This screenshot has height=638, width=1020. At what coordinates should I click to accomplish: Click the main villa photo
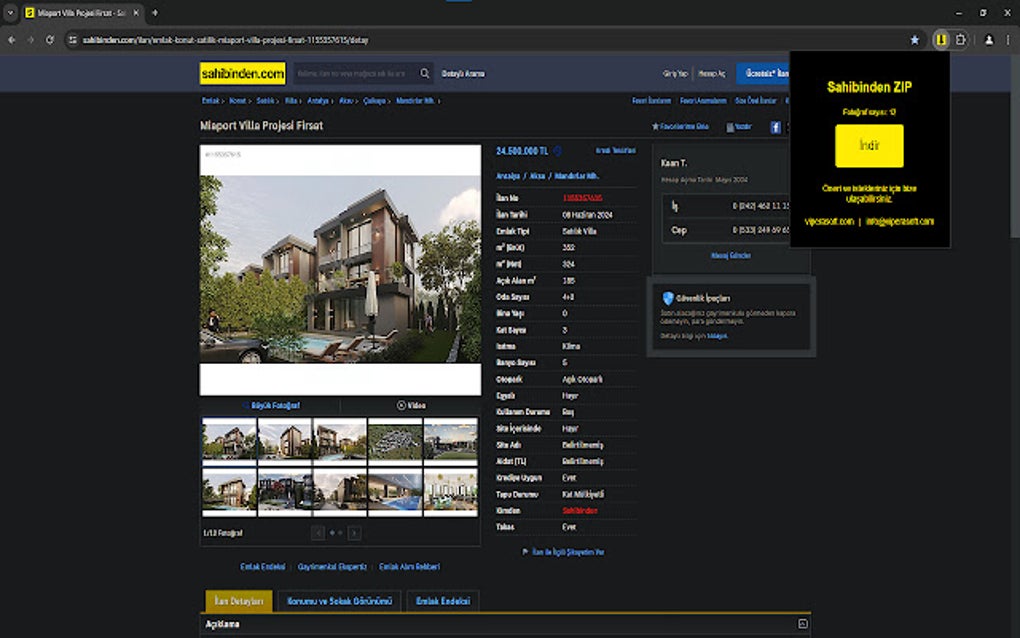tap(340, 269)
